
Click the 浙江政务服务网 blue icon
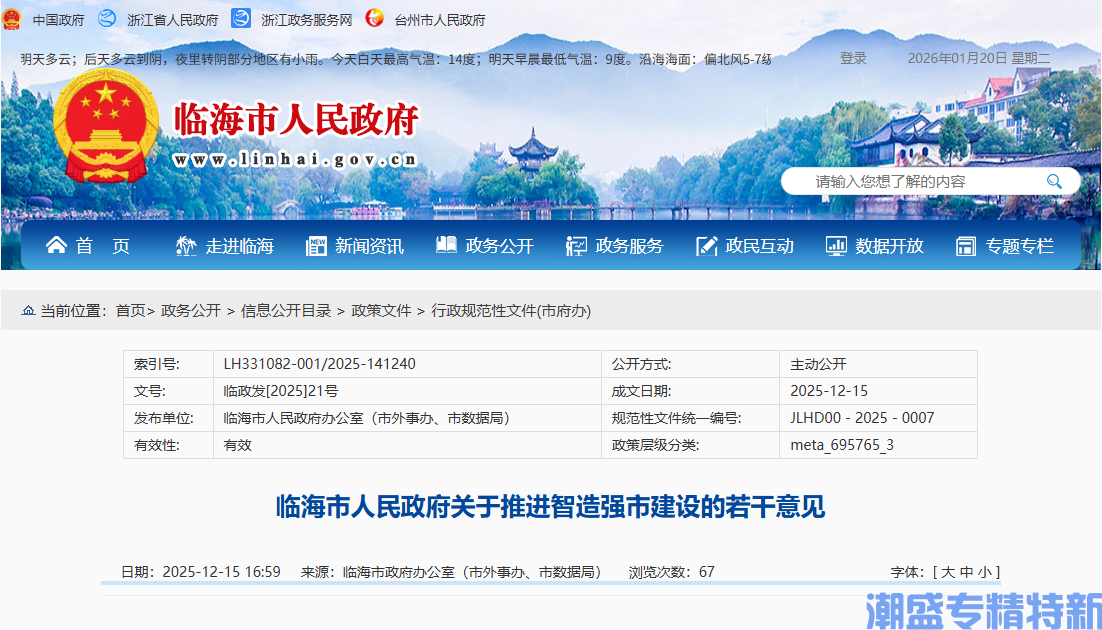click(239, 18)
